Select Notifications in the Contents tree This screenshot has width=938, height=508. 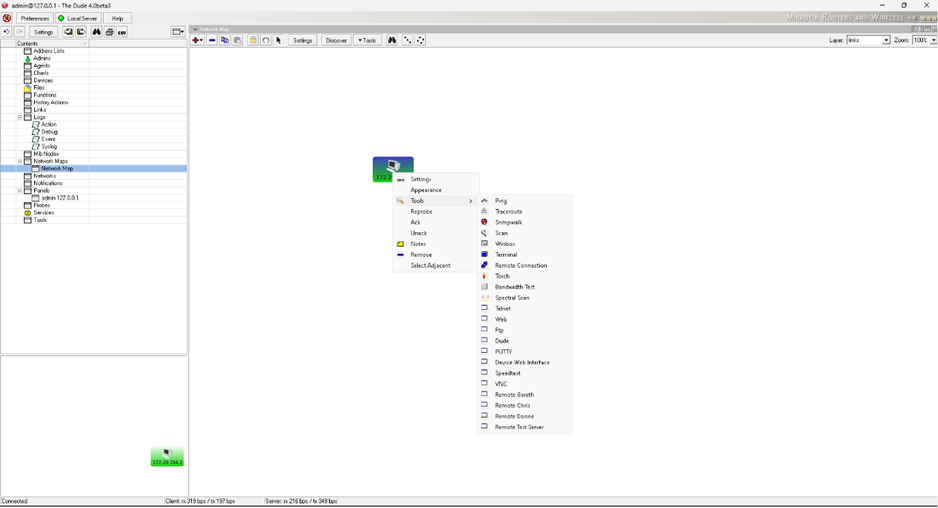[48, 183]
